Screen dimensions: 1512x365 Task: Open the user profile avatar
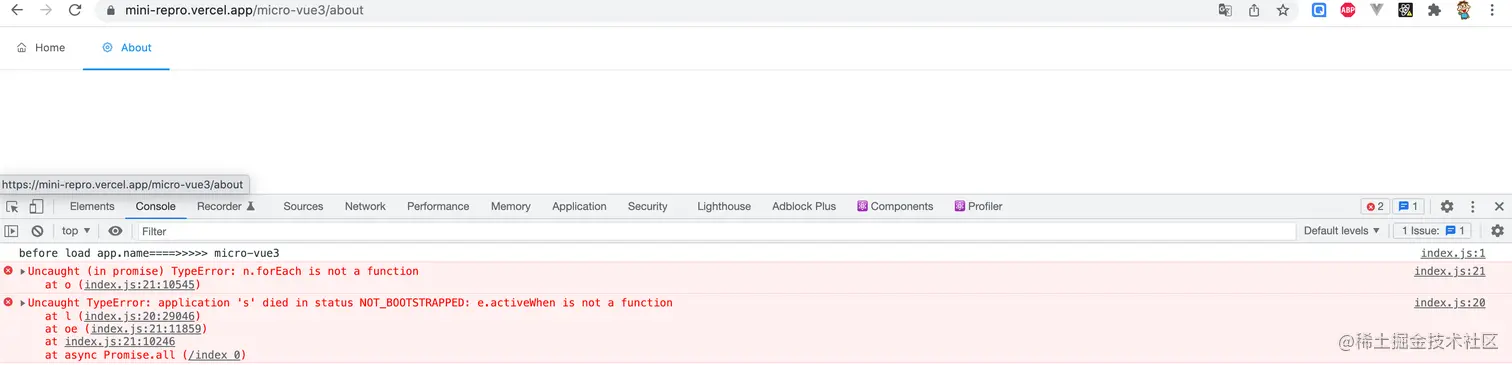[x=1463, y=10]
